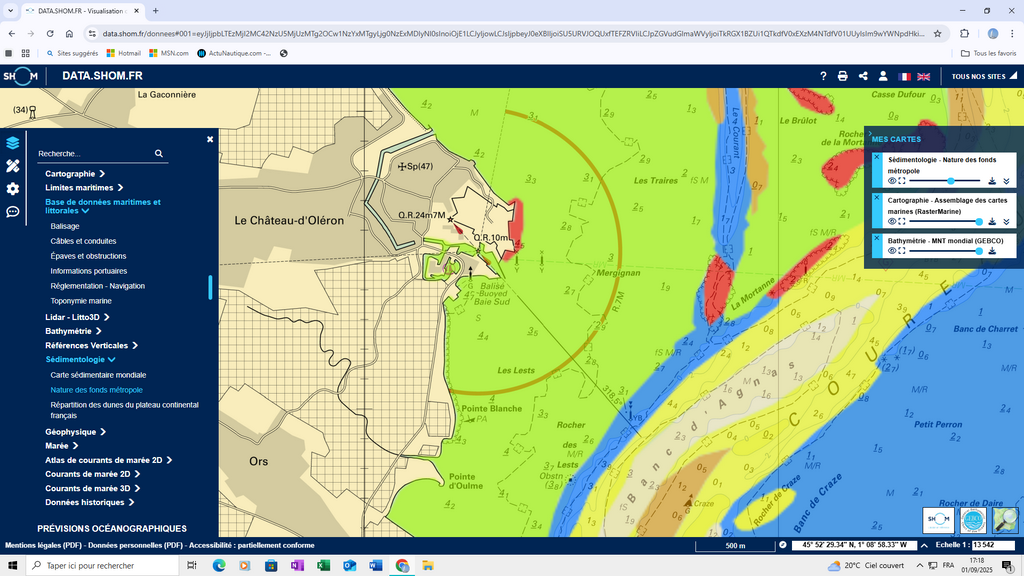Zoom to extent of Bathymétrie GEBCO layer
This screenshot has width=1024, height=576.
tap(902, 251)
